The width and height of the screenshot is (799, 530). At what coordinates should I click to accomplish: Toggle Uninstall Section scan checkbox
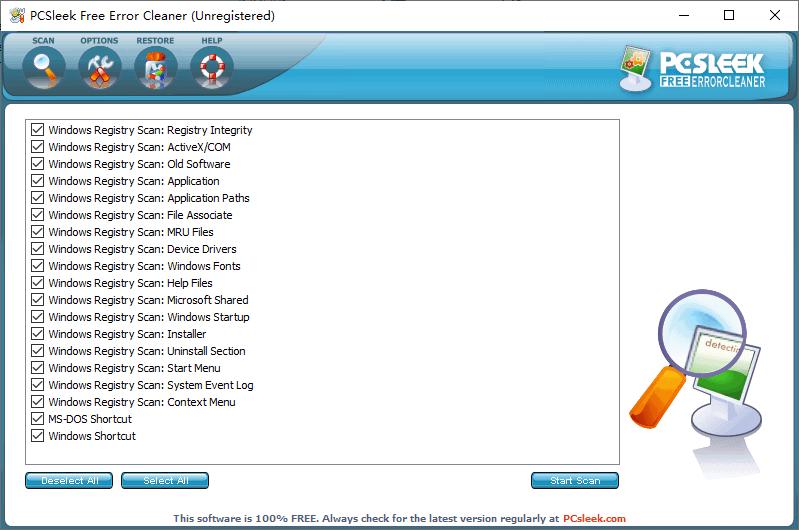tap(37, 351)
